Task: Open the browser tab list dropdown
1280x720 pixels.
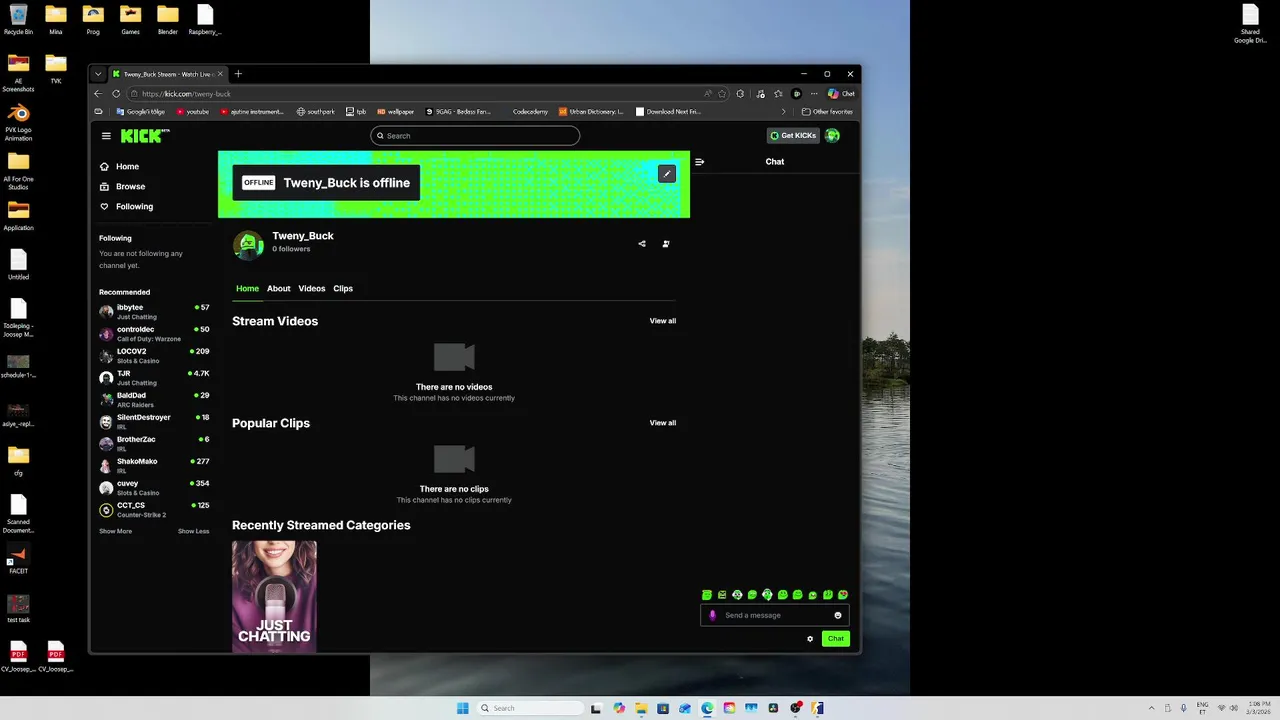Action: point(98,74)
